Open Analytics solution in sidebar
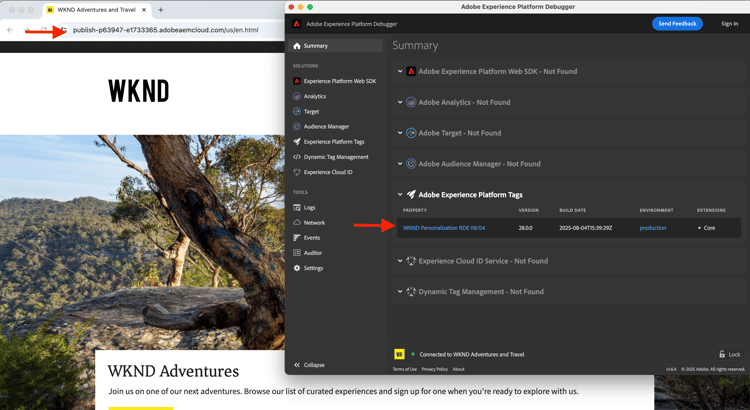750x410 pixels. click(x=315, y=96)
